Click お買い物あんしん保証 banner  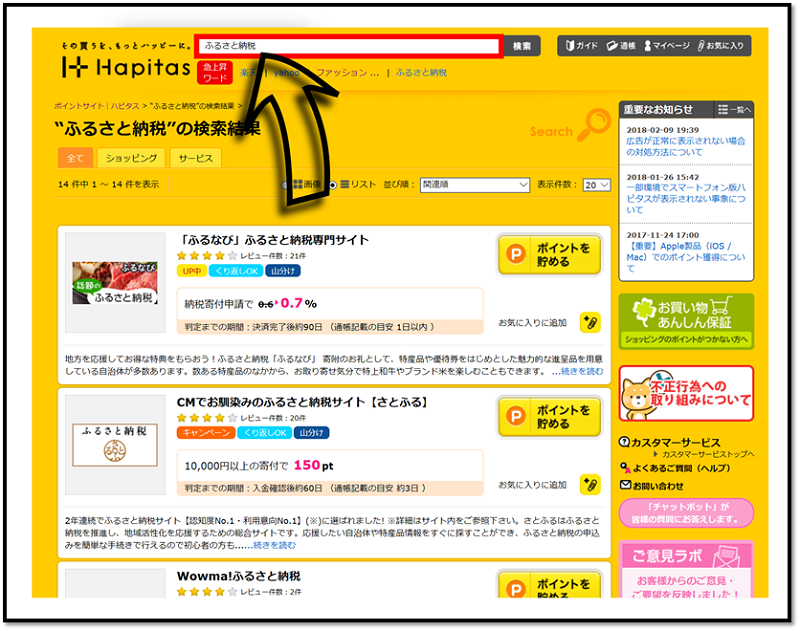(x=686, y=321)
